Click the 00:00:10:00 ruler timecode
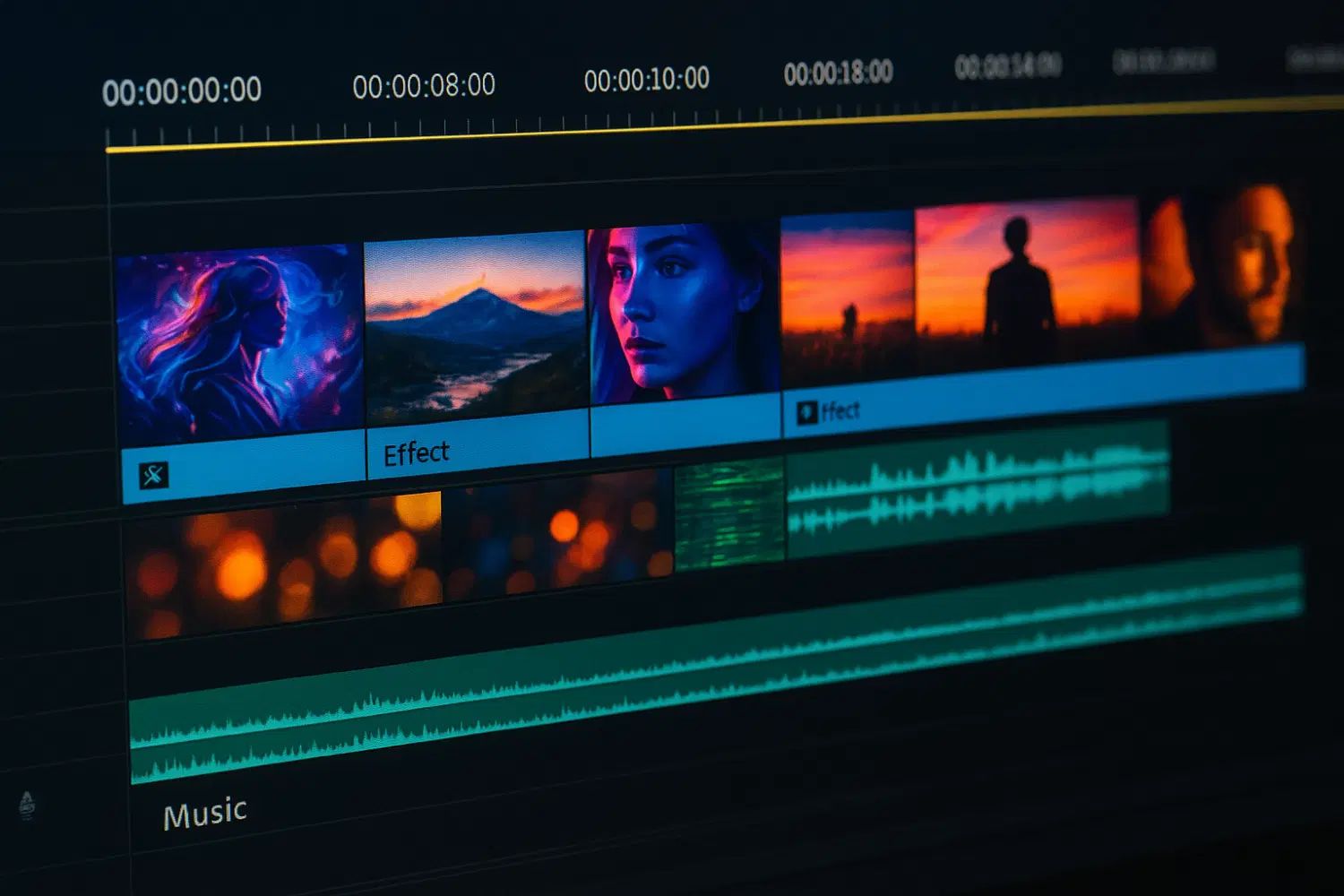Image resolution: width=1344 pixels, height=896 pixels. (x=647, y=79)
